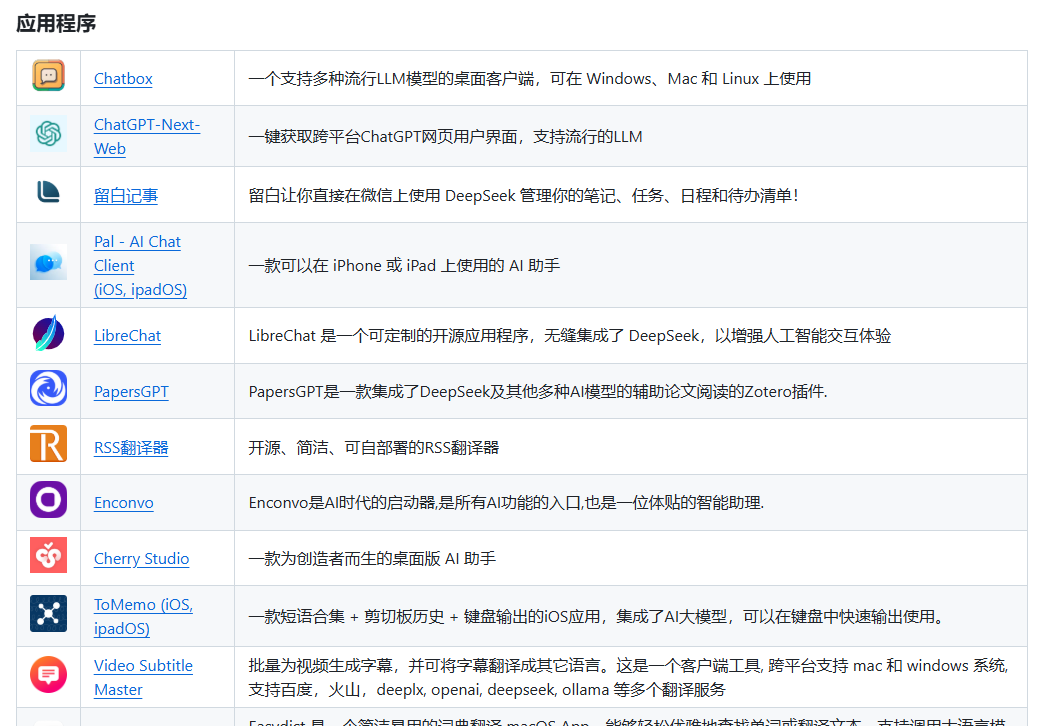The height and width of the screenshot is (726, 1040).
Task: Select the LibreChat feather icon
Action: click(x=47, y=335)
